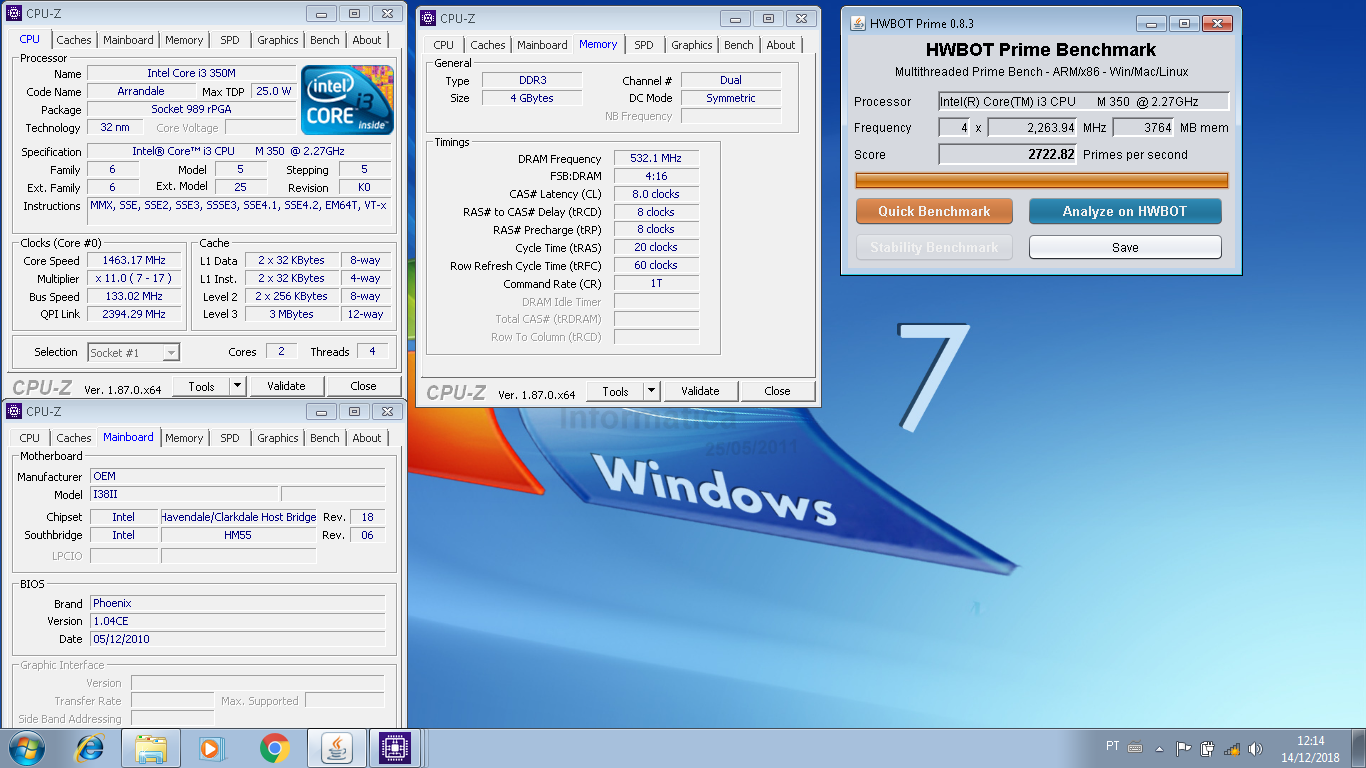The width and height of the screenshot is (1366, 768).
Task: Click CPU-Z title icon in the Memory window
Action: tap(428, 18)
